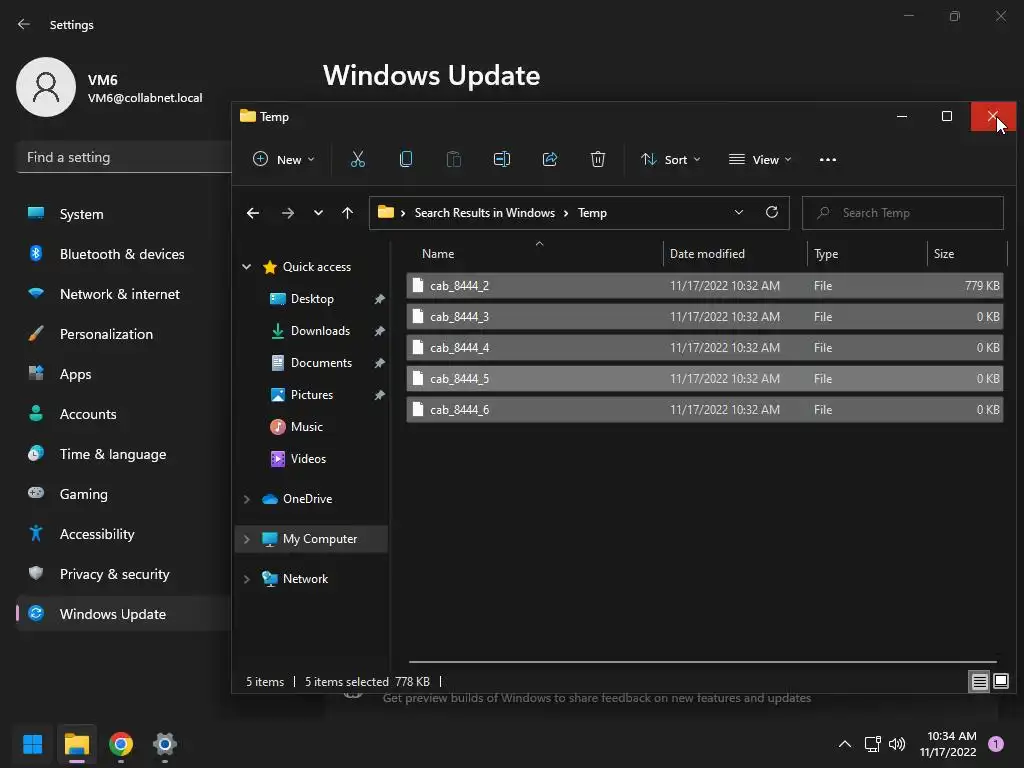
Task: Go back with the Explorer back arrow
Action: click(x=253, y=213)
